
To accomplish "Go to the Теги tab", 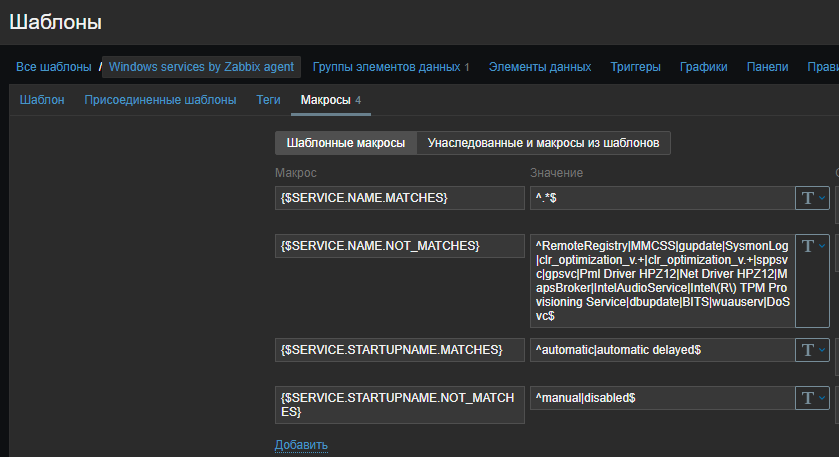I will pyautogui.click(x=268, y=99).
